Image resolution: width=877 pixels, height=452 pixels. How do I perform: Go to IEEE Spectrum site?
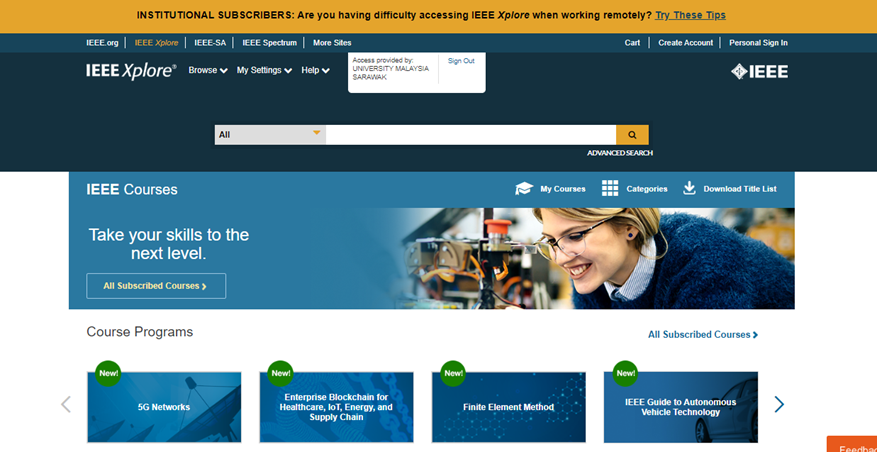270,43
